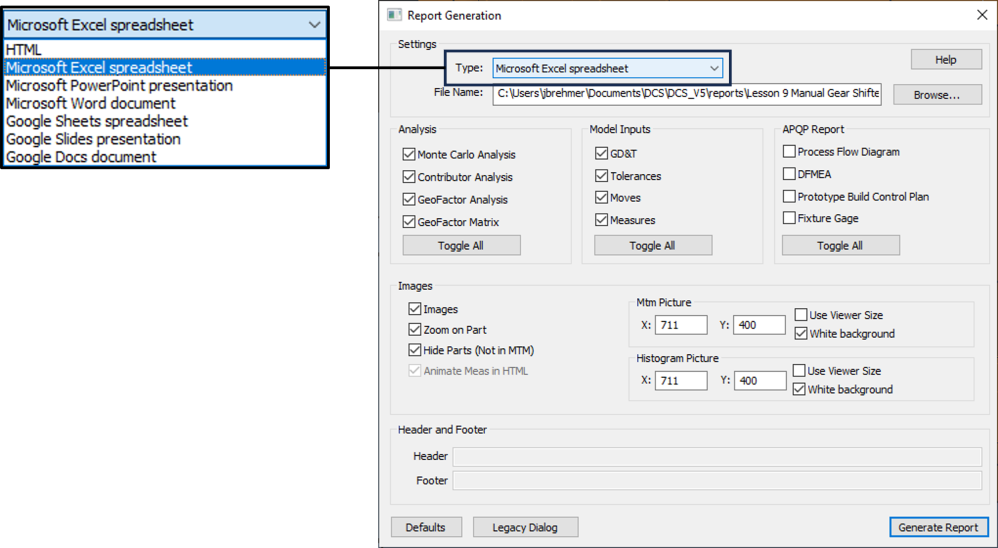The image size is (998, 548).
Task: Uncheck GD&T under Model Inputs
Action: click(x=601, y=153)
